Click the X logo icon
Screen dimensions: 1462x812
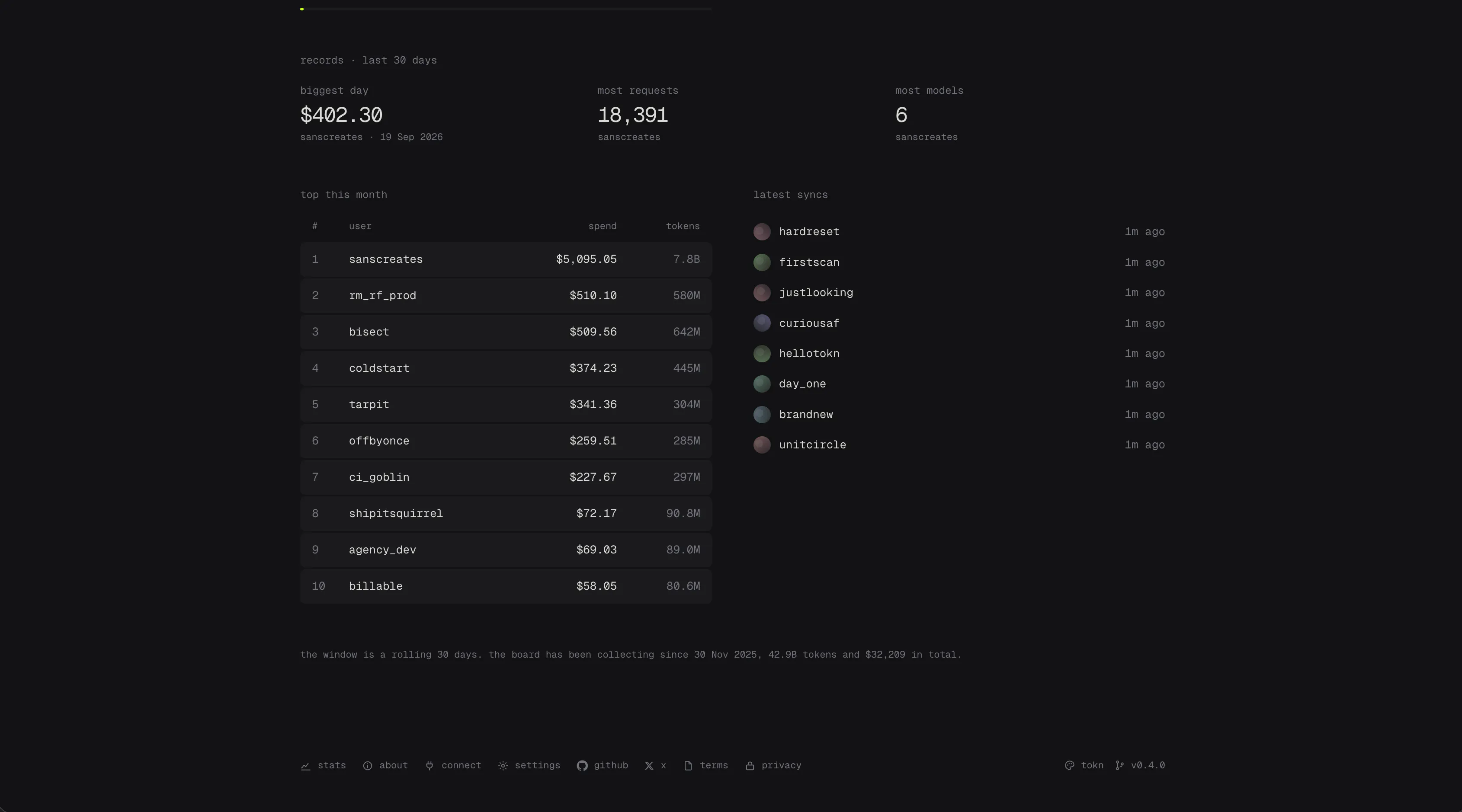[649, 765]
